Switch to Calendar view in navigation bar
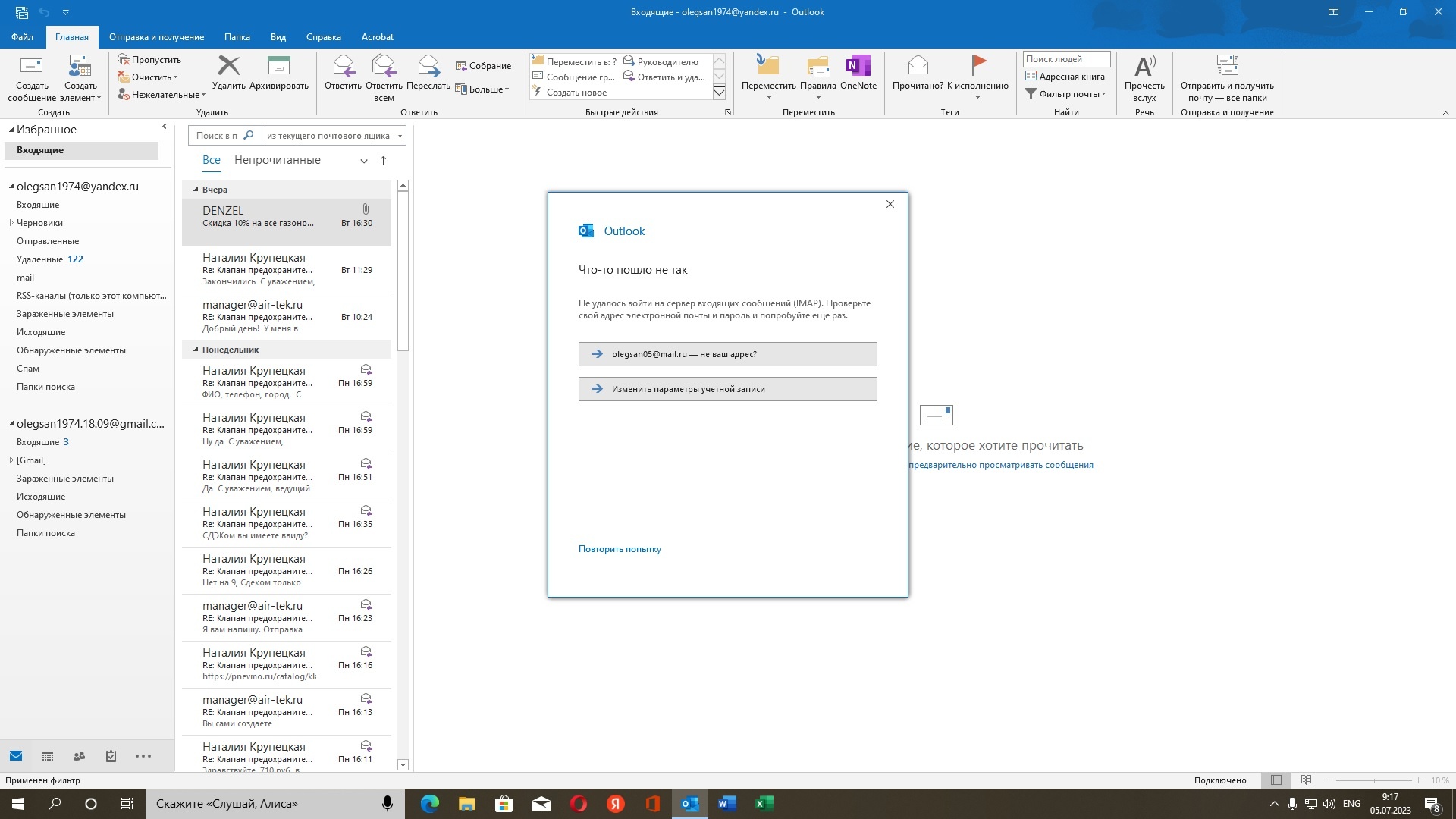The width and height of the screenshot is (1456, 819). tap(48, 756)
